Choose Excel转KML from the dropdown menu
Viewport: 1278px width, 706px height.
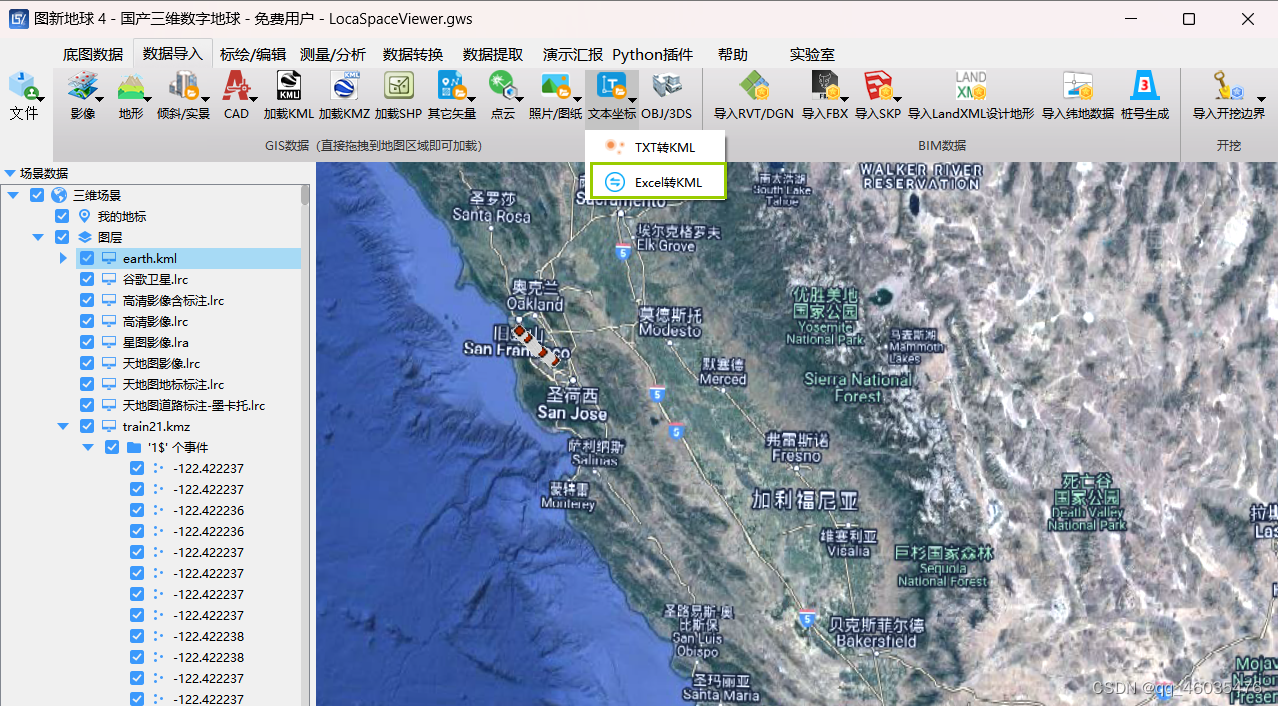(x=658, y=182)
